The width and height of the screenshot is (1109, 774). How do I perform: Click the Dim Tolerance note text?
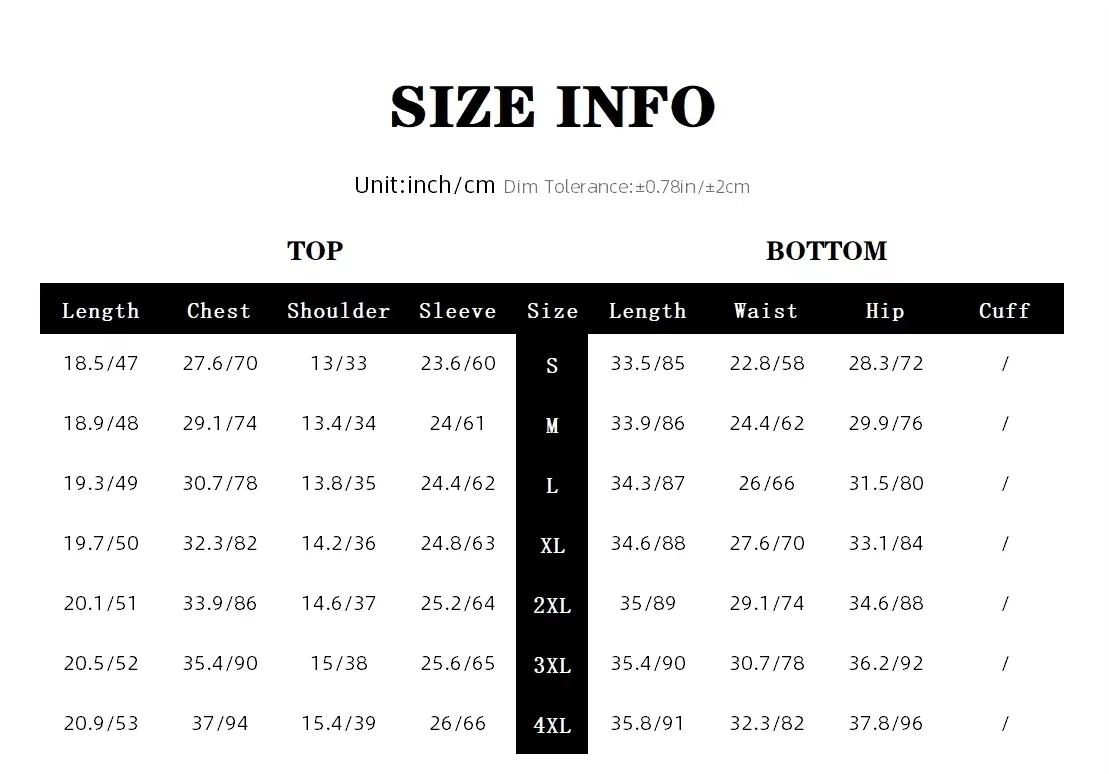[626, 187]
